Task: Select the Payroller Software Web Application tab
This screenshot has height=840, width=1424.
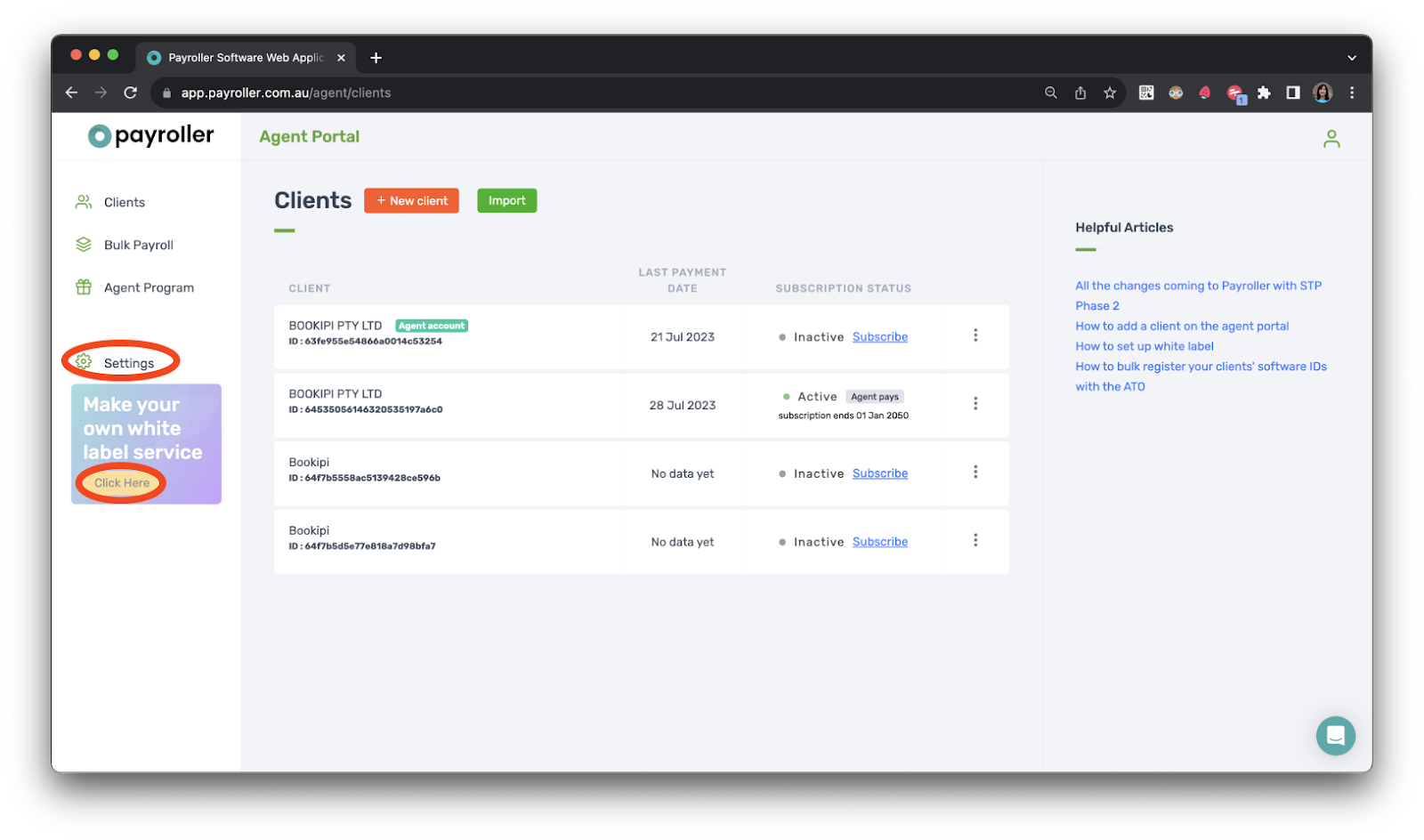Action: pyautogui.click(x=246, y=58)
